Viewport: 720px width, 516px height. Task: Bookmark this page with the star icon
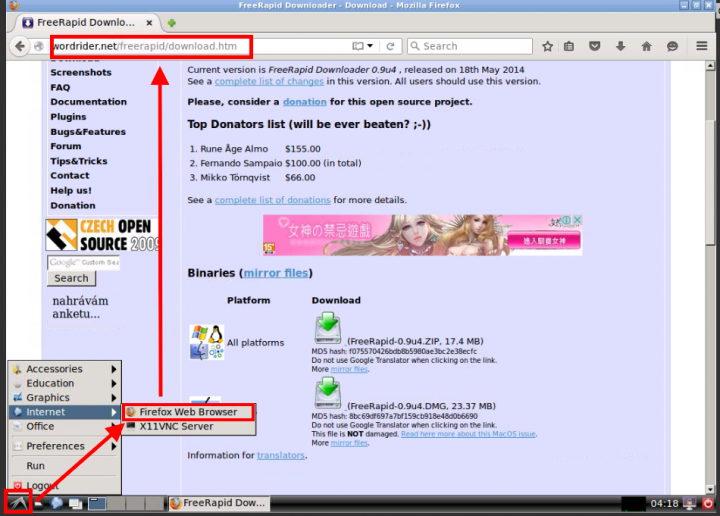547,46
